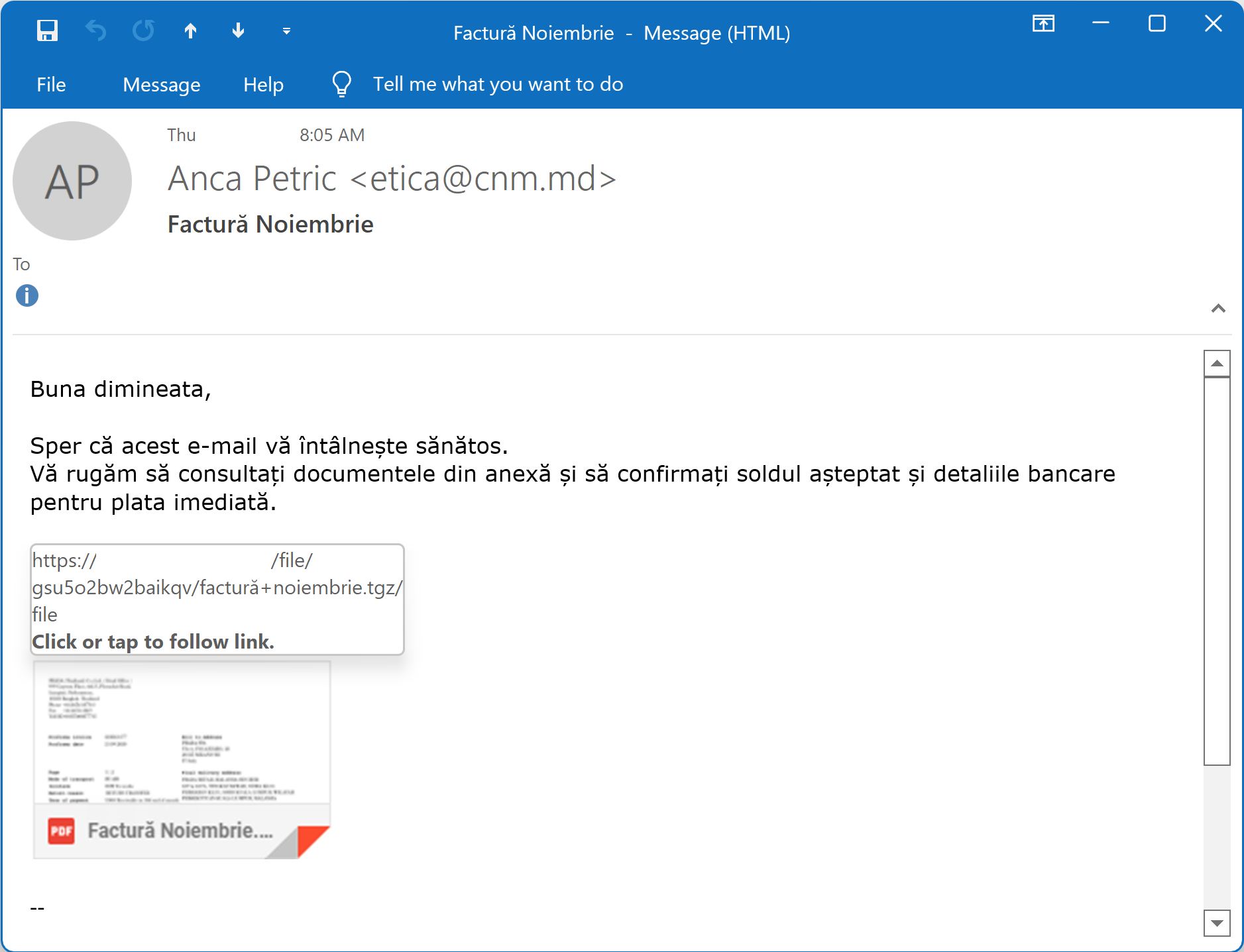Image resolution: width=1244 pixels, height=952 pixels.
Task: Click the 'Buna dimineata,' greeting text
Action: pos(121,389)
